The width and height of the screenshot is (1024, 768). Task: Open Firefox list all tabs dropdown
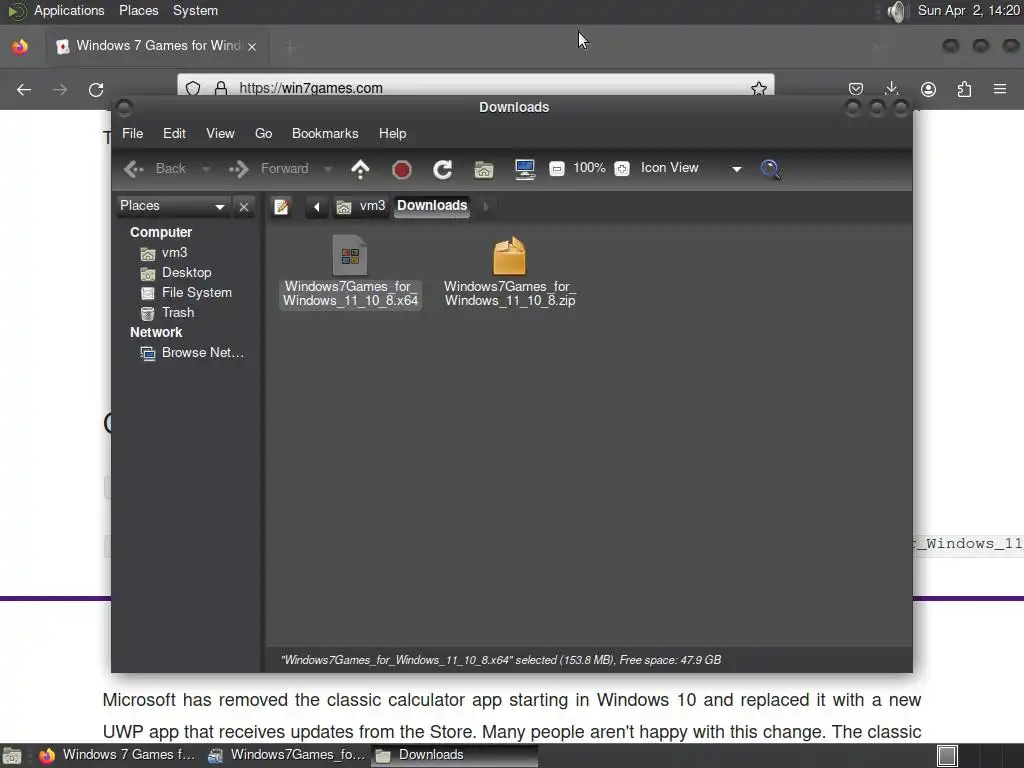click(x=879, y=46)
